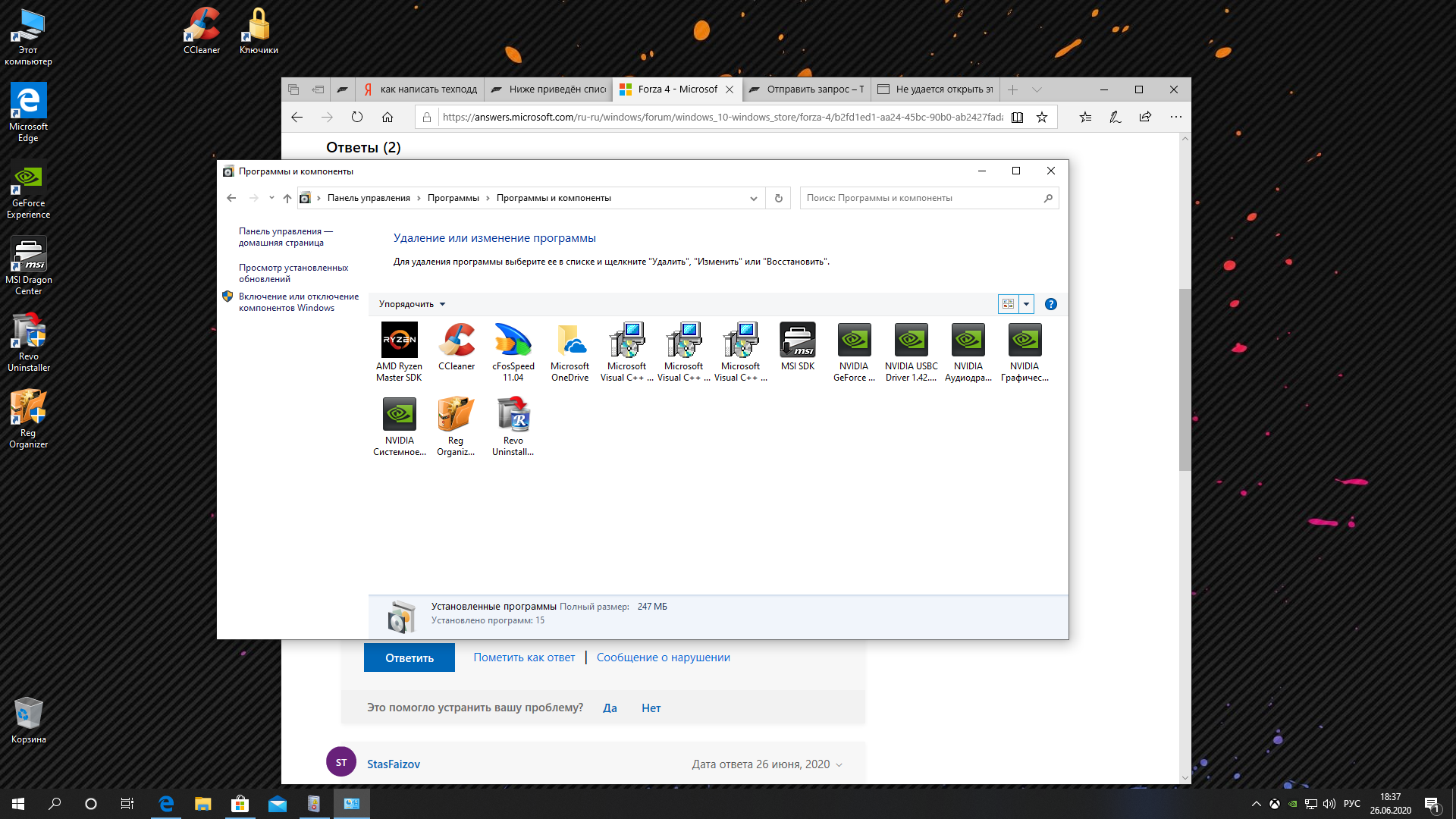Go to Edge home page

click(387, 117)
